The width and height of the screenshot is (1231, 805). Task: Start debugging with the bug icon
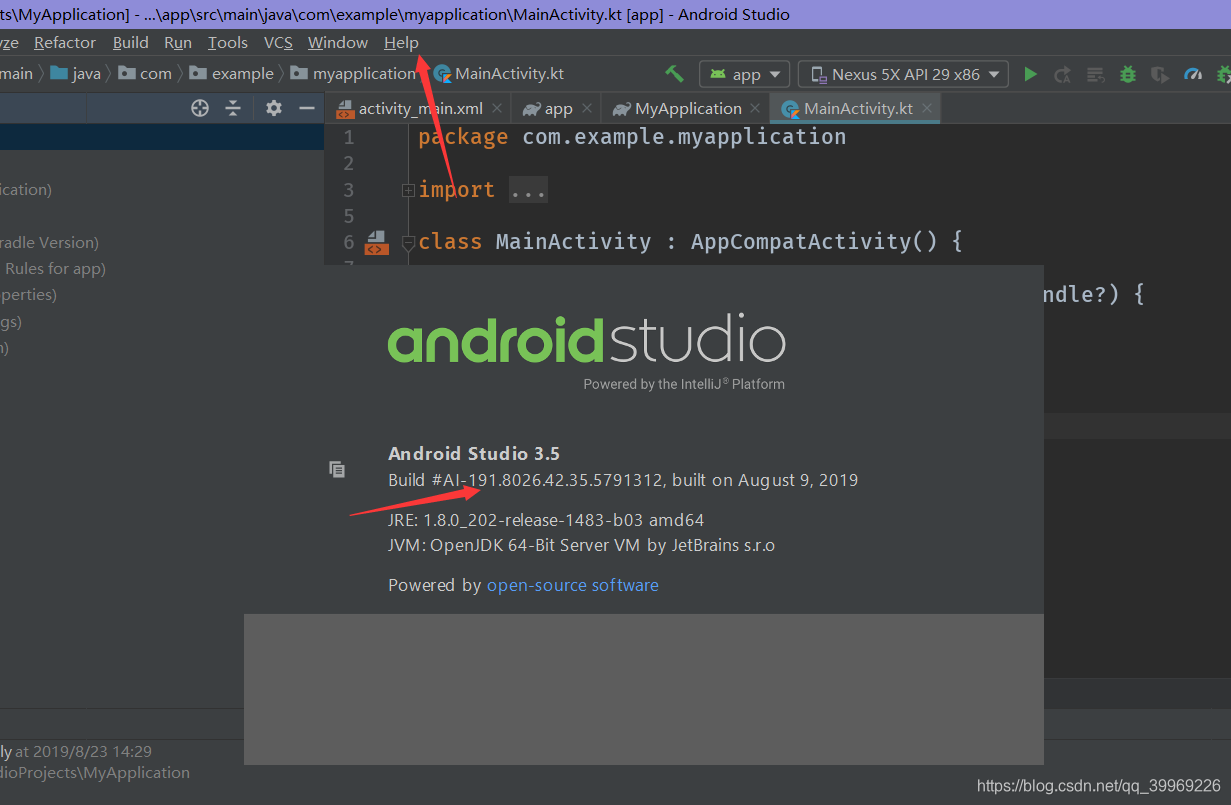1127,73
